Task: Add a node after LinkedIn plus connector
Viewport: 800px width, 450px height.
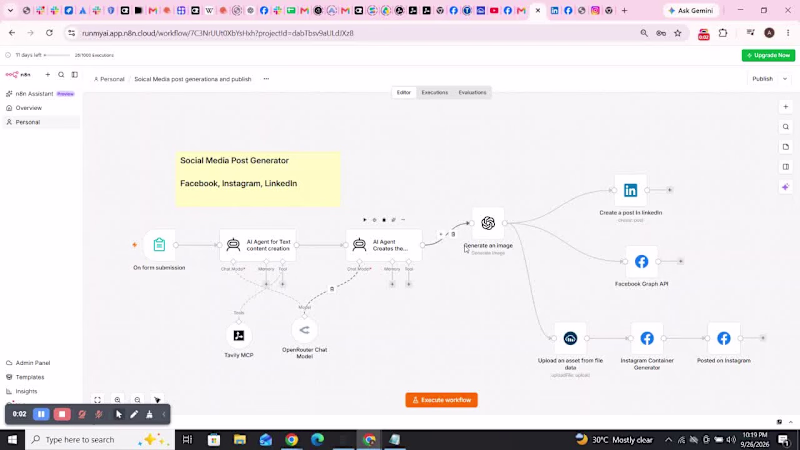Action: pyautogui.click(x=669, y=190)
